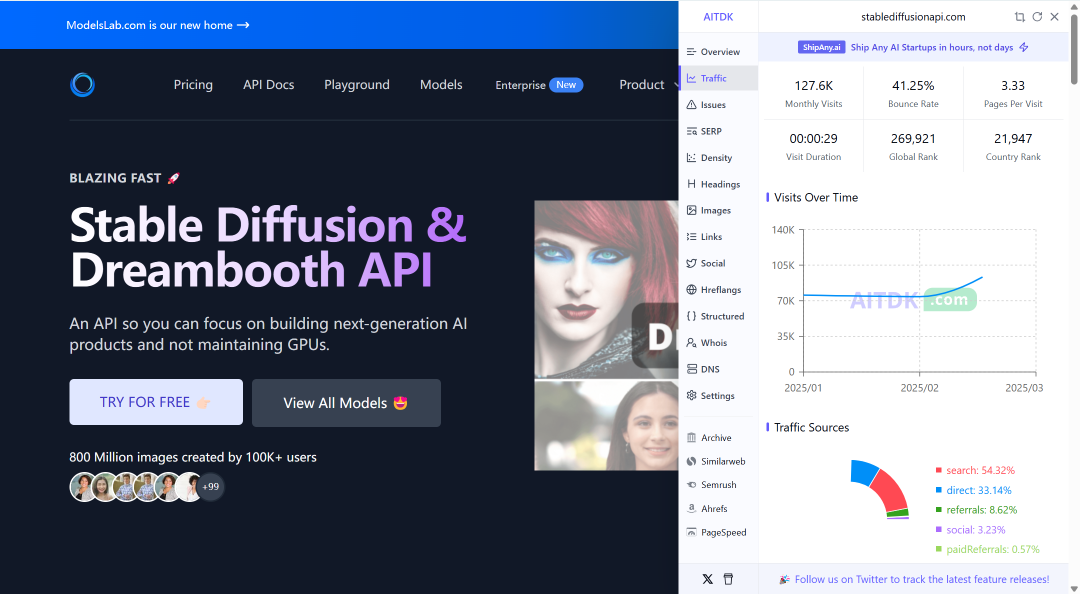Screen dimensions: 1080x594
Task: Click the smiling woman sample image
Action: [x=606, y=425]
